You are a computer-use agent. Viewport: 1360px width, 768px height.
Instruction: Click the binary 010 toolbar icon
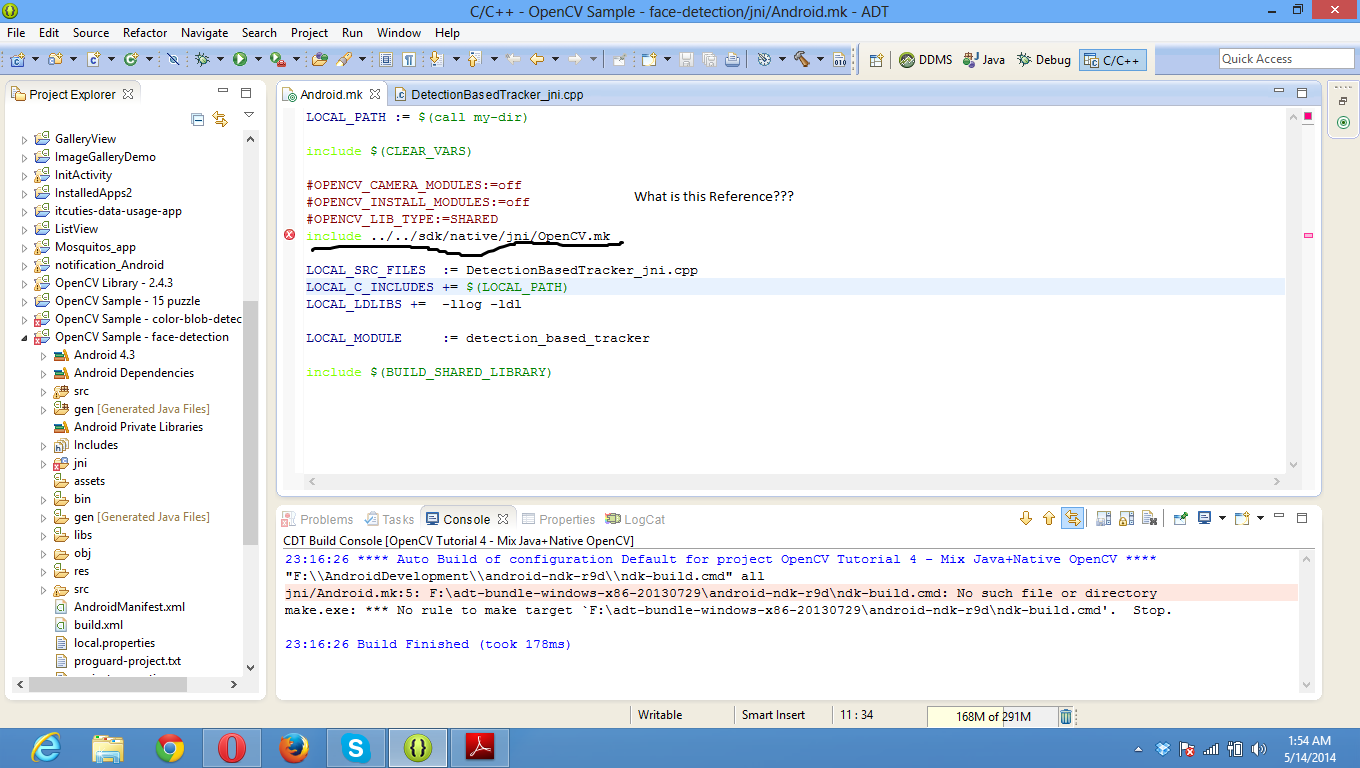click(x=839, y=59)
